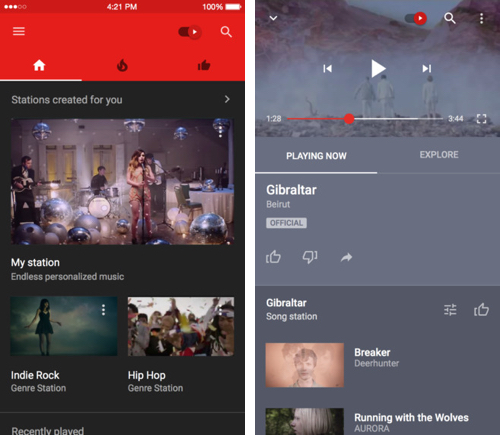The image size is (500, 435).
Task: Toggle the video switch on the player screen
Action: pos(416,18)
